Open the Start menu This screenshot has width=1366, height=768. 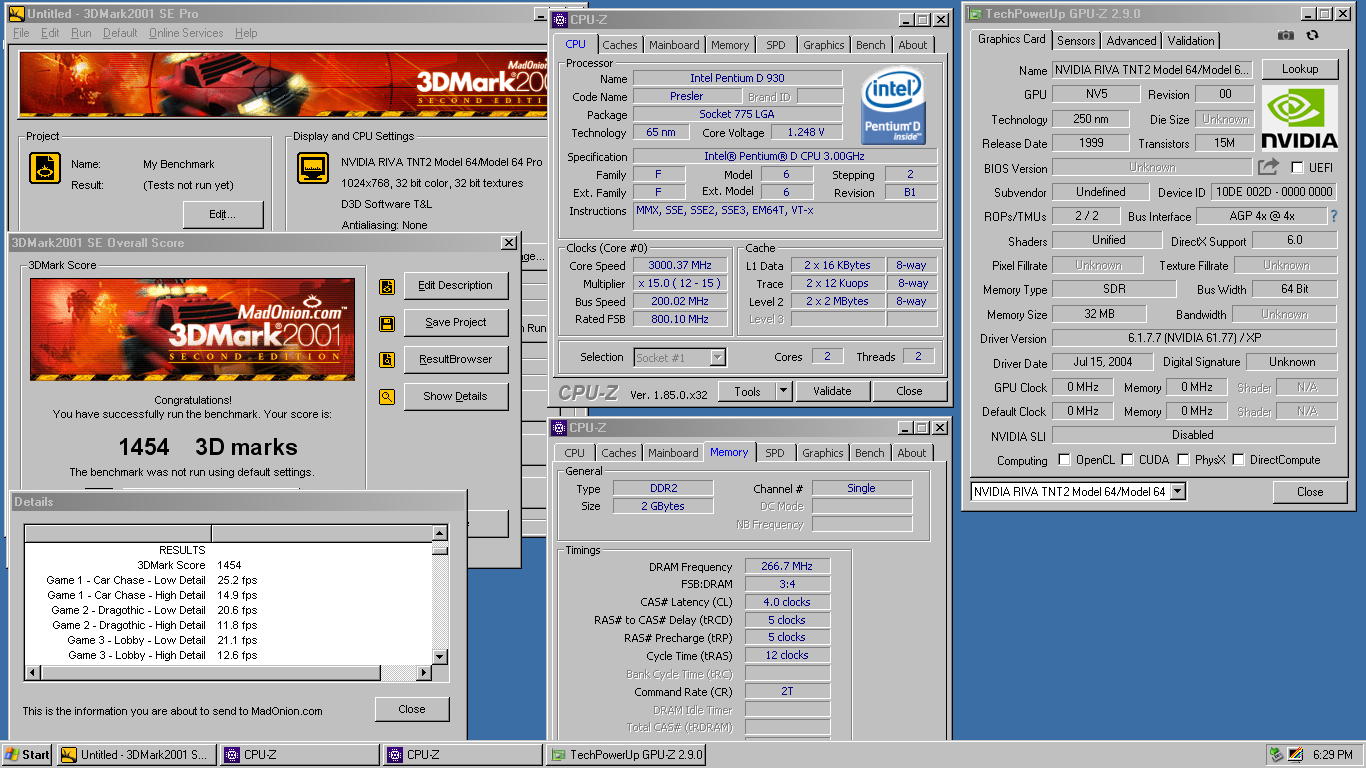[28, 755]
